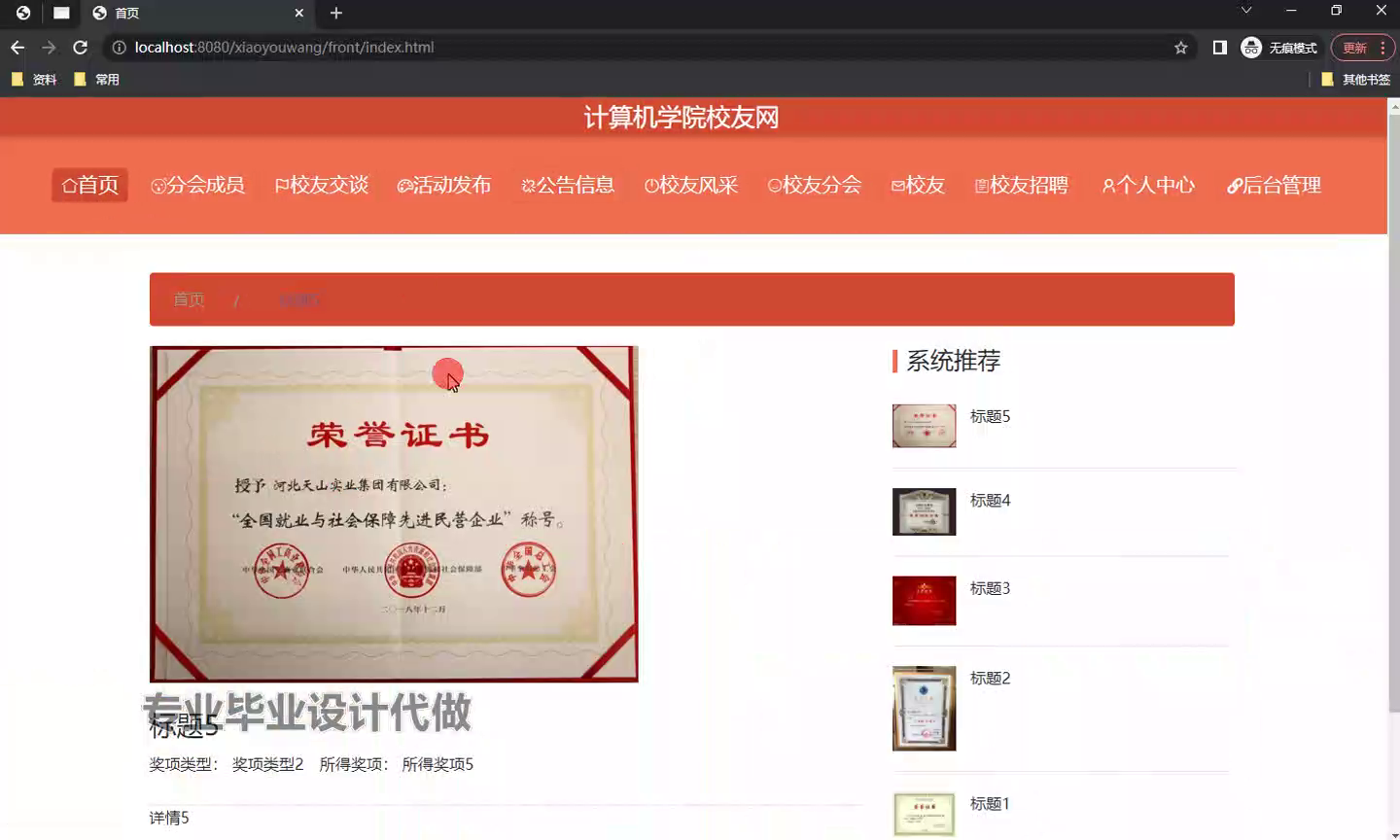Click the 所得奖项5 value text
The image size is (1400, 840).
[x=437, y=764]
